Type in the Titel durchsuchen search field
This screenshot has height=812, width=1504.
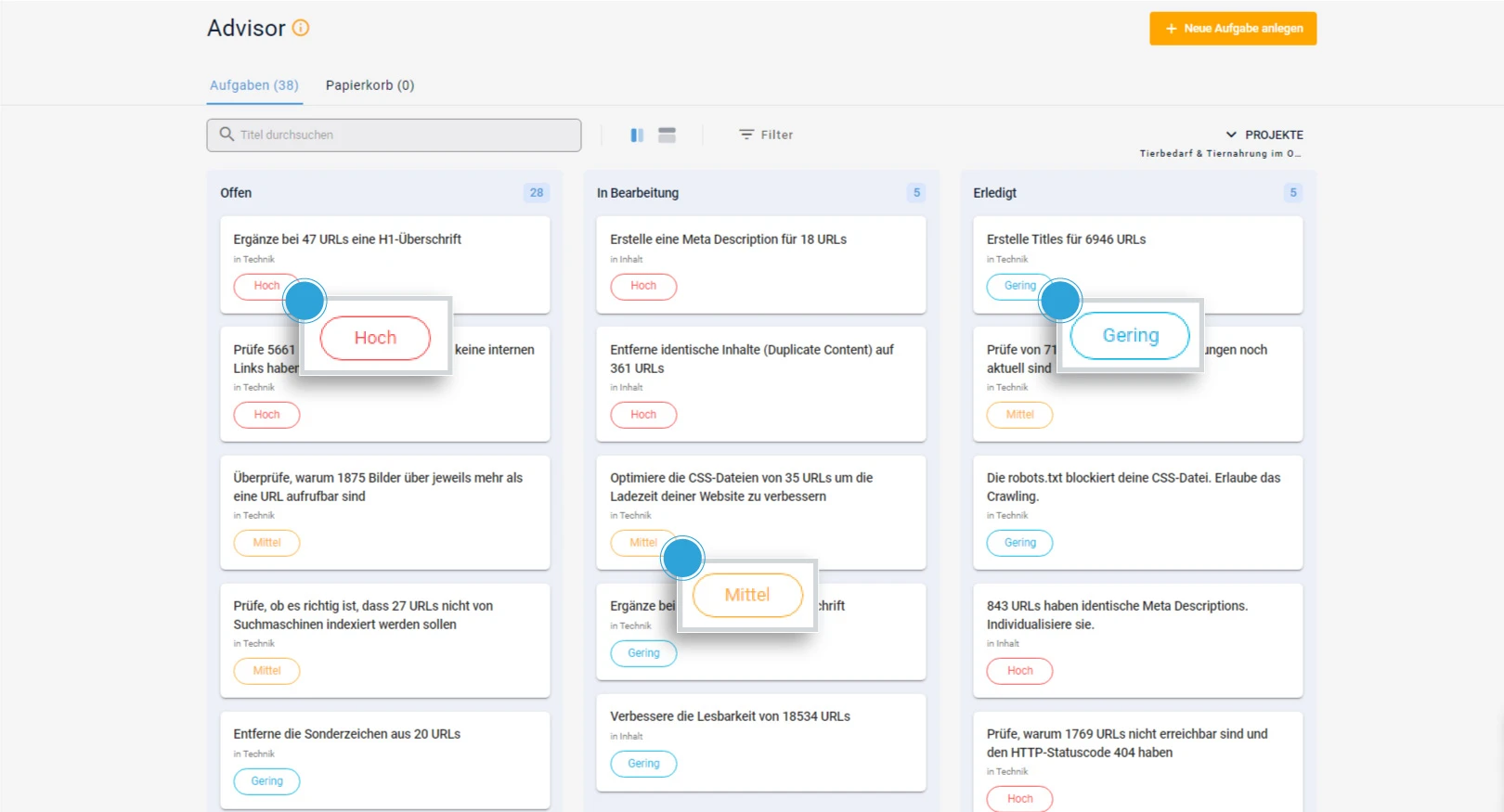coord(408,135)
